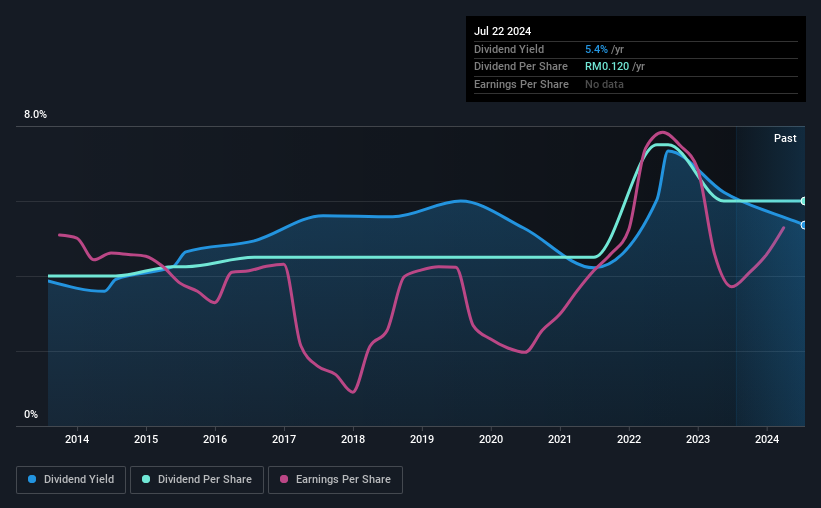Click the Jul 22 2024 tooltip date

[502, 31]
